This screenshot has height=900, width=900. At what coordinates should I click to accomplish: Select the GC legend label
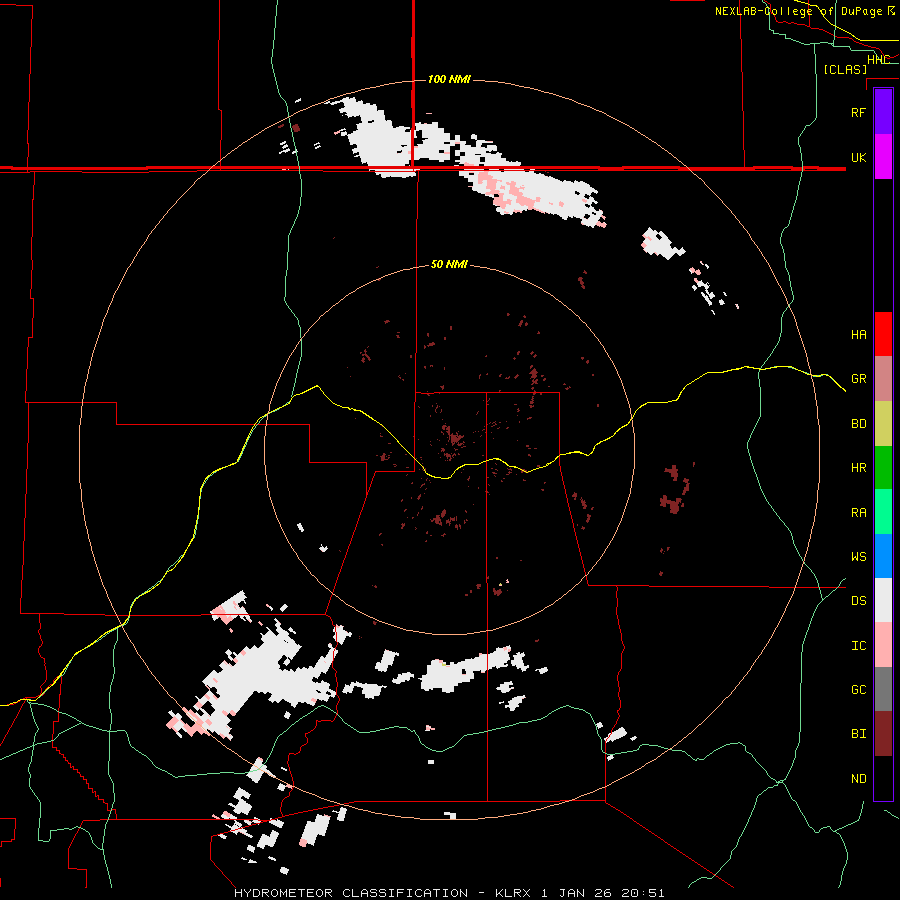(859, 690)
